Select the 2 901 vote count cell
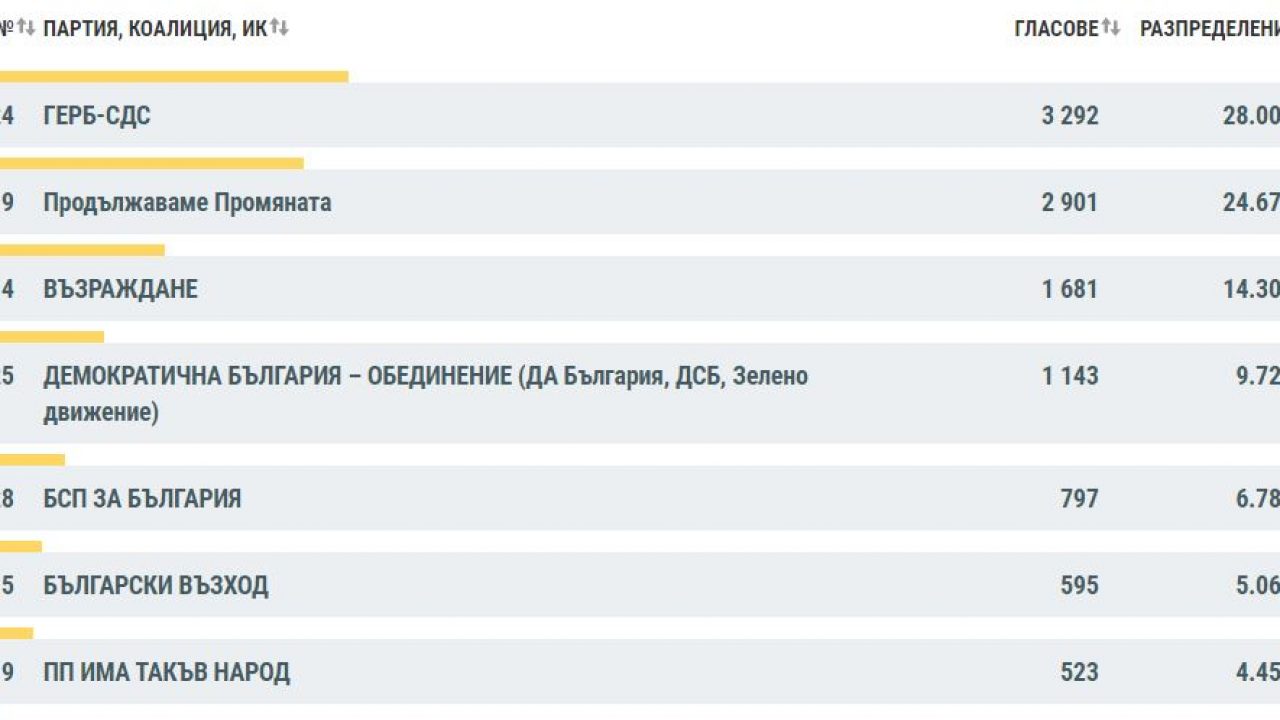 coord(1070,203)
